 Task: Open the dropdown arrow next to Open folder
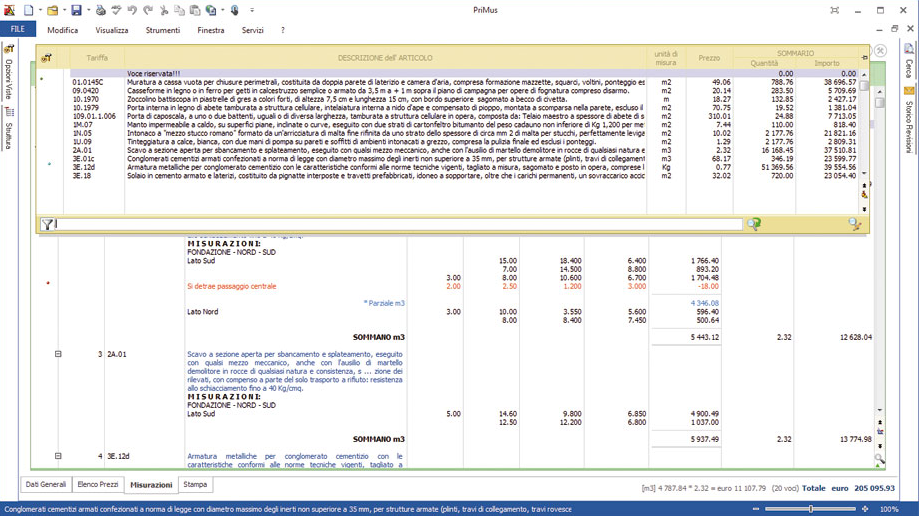click(64, 10)
